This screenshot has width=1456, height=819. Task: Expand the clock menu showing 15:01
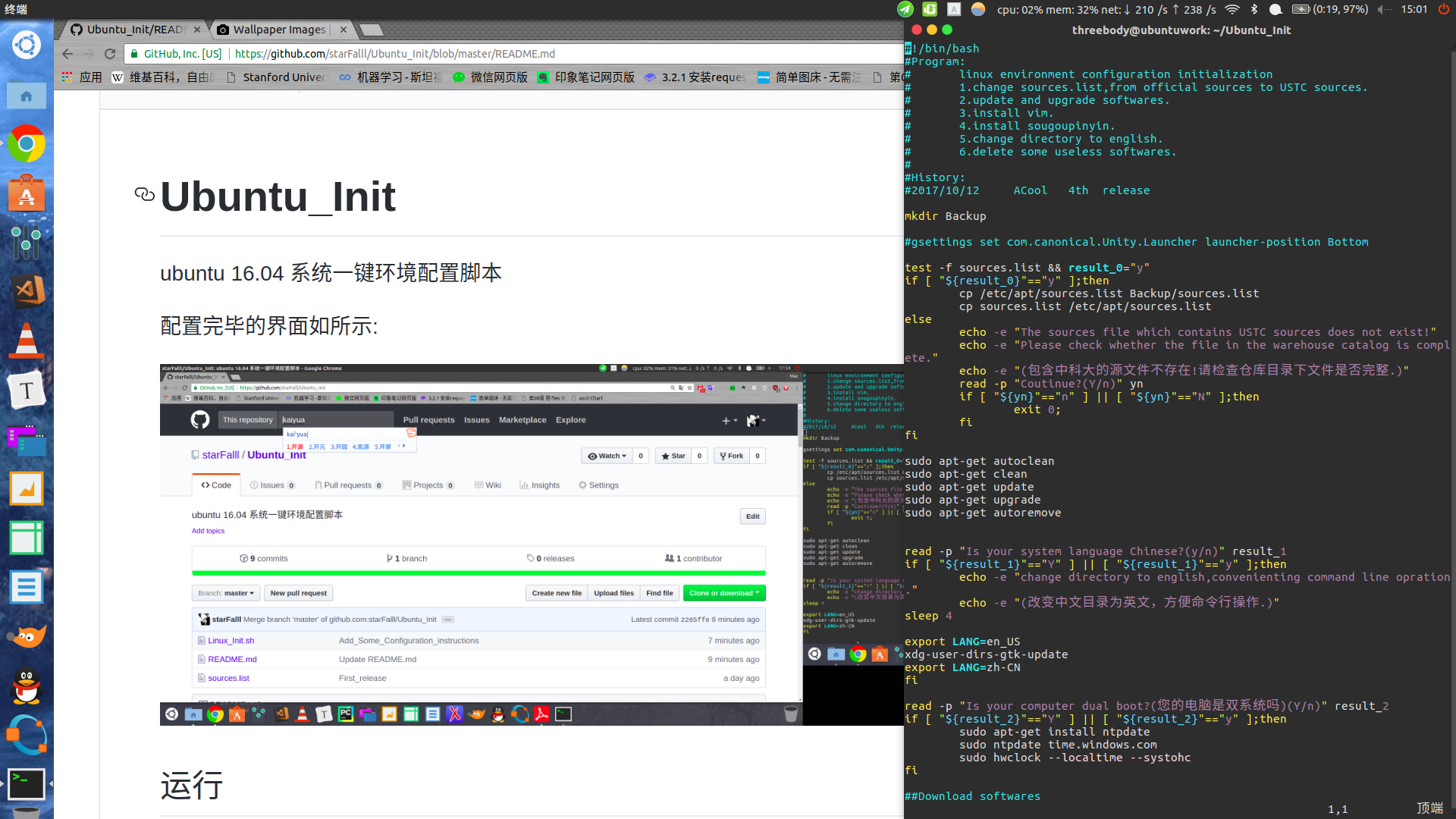tap(1414, 9)
